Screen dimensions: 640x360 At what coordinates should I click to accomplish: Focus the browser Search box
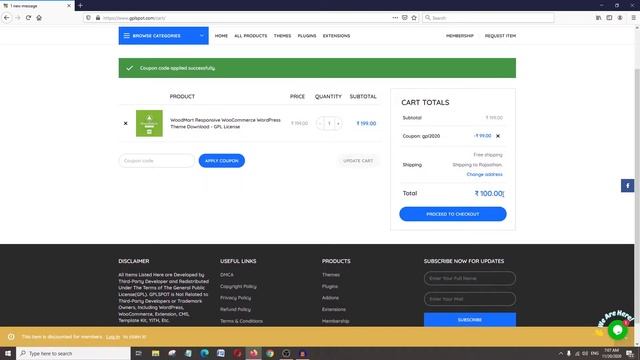488,18
